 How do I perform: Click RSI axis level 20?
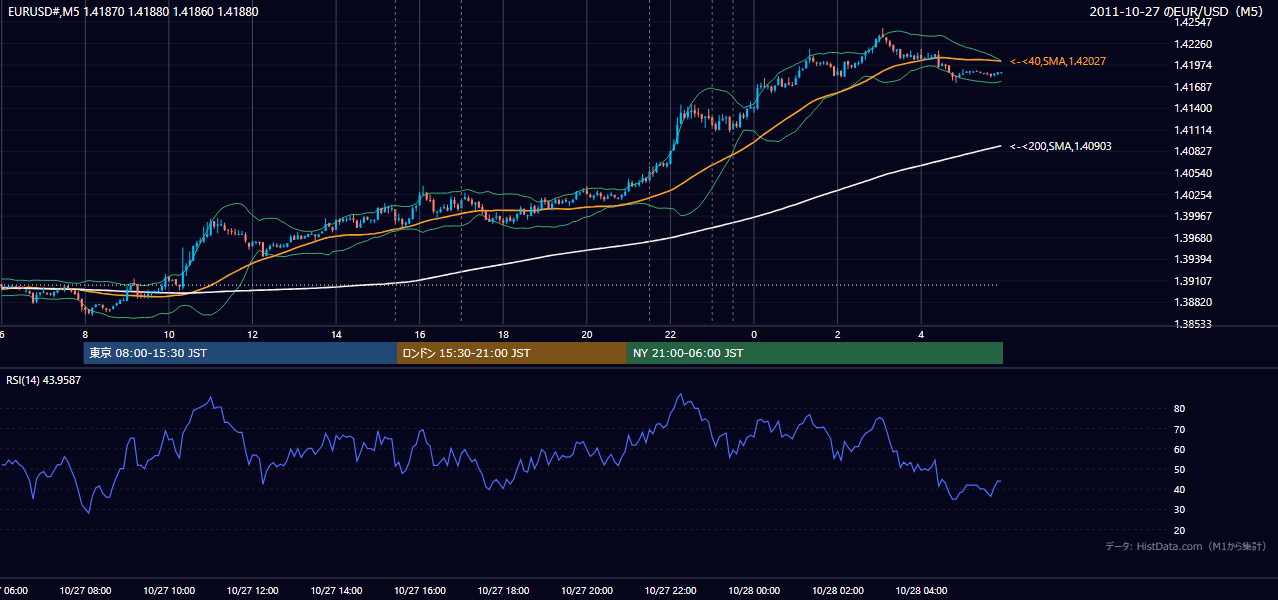pos(1180,530)
